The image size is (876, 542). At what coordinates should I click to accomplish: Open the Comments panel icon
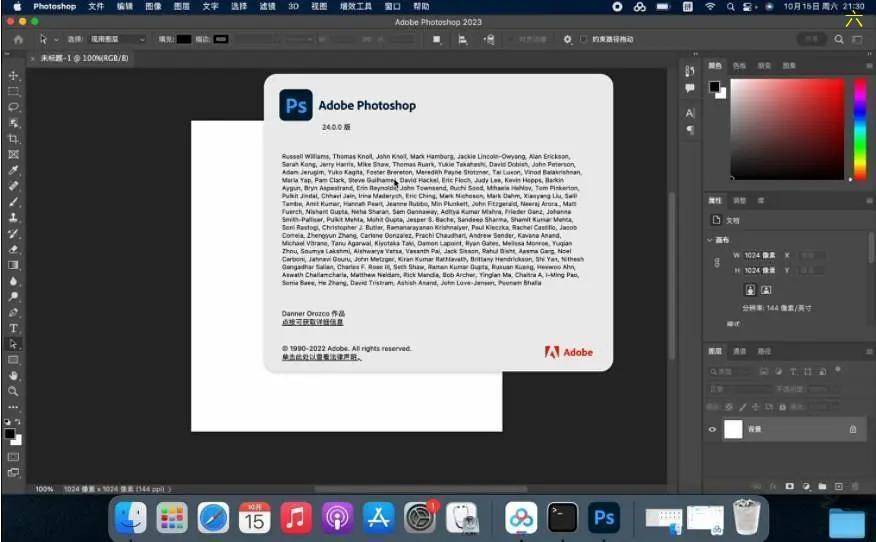pos(690,88)
